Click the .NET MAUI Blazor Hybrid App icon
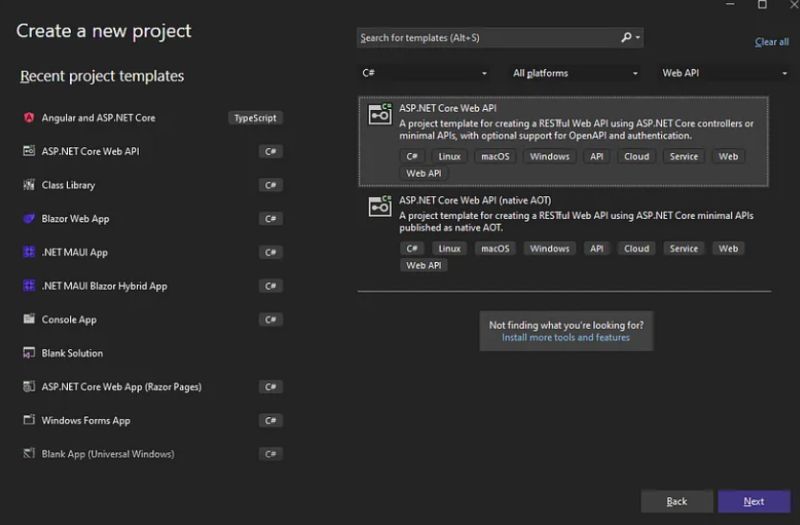Screen dimensions: 800x525 point(29,286)
